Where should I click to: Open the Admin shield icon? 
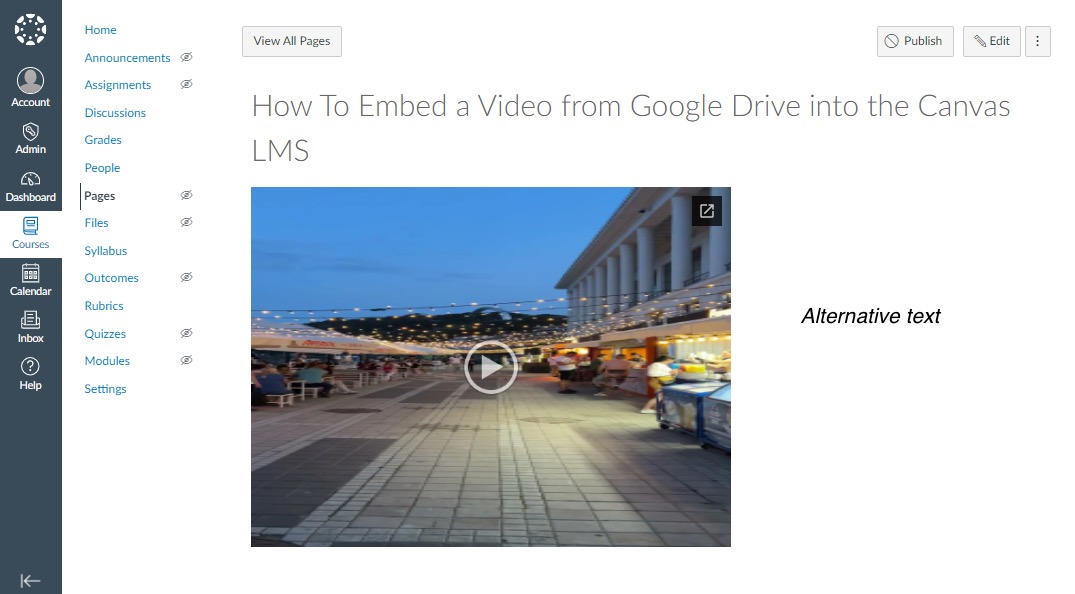click(30, 132)
